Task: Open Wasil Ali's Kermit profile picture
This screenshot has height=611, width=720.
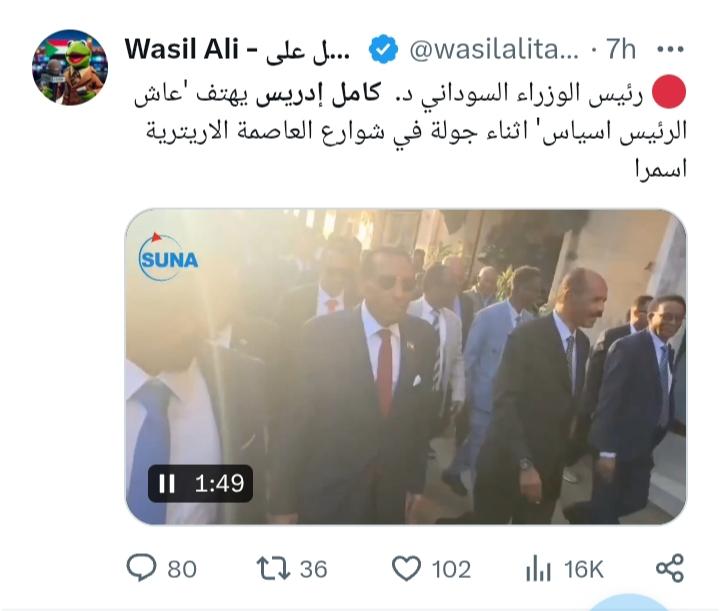Action: click(x=70, y=67)
